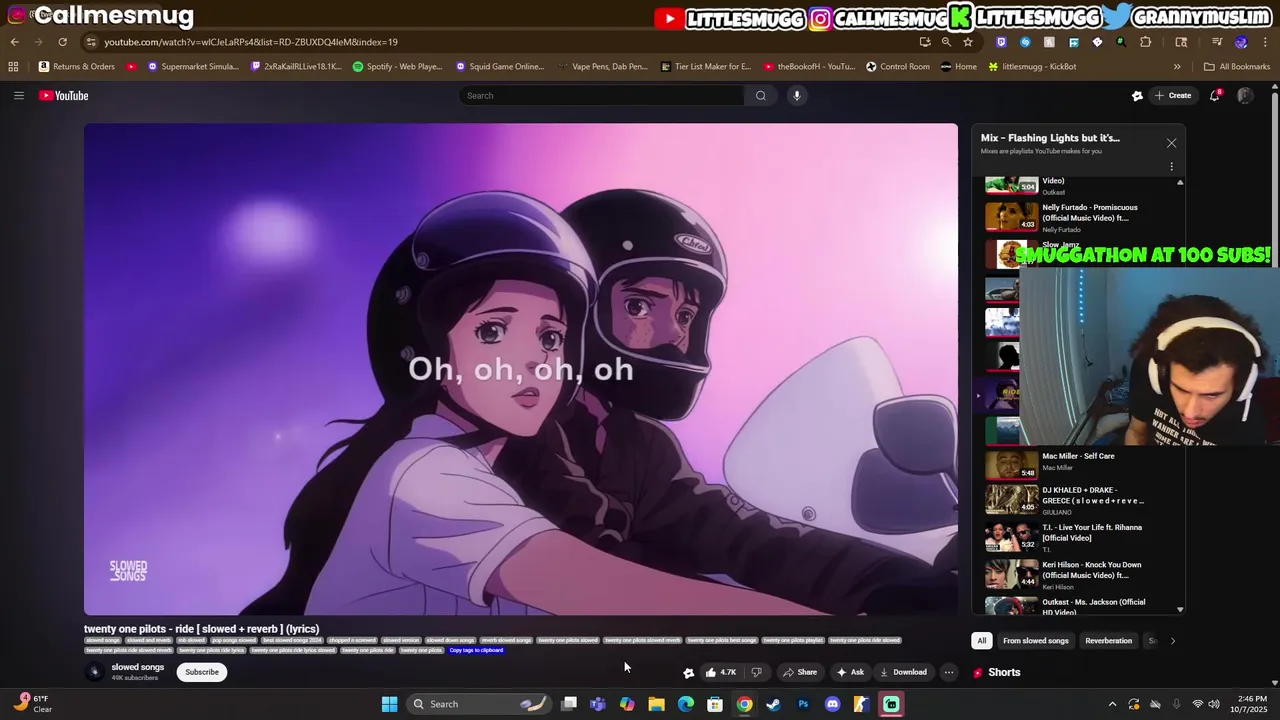Open Steam from the taskbar

tap(773, 704)
